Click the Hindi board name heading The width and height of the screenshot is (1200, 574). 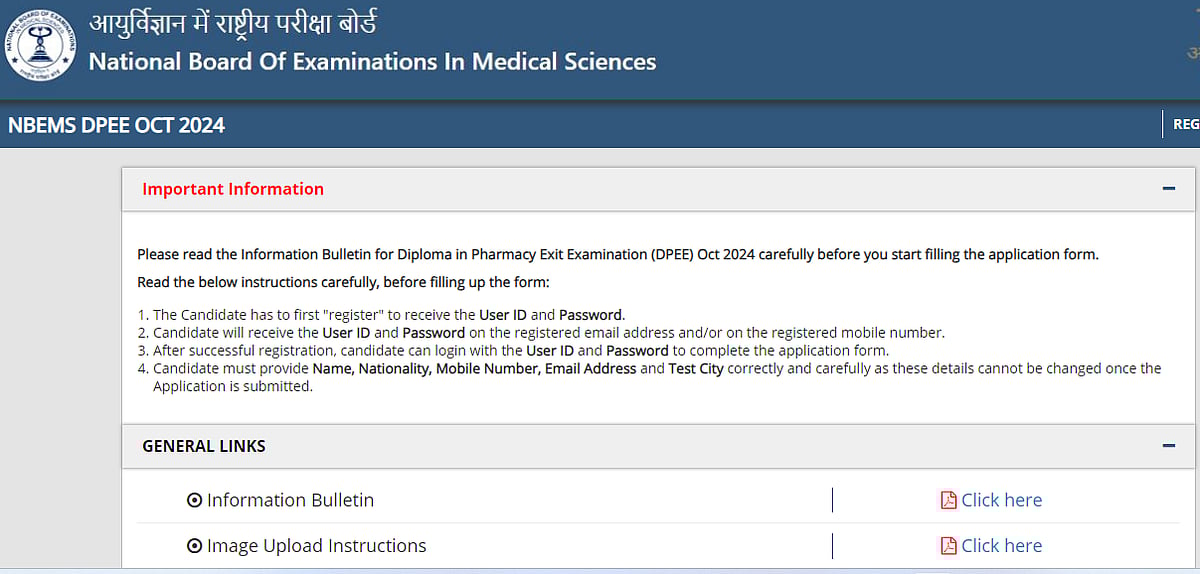pyautogui.click(x=233, y=24)
